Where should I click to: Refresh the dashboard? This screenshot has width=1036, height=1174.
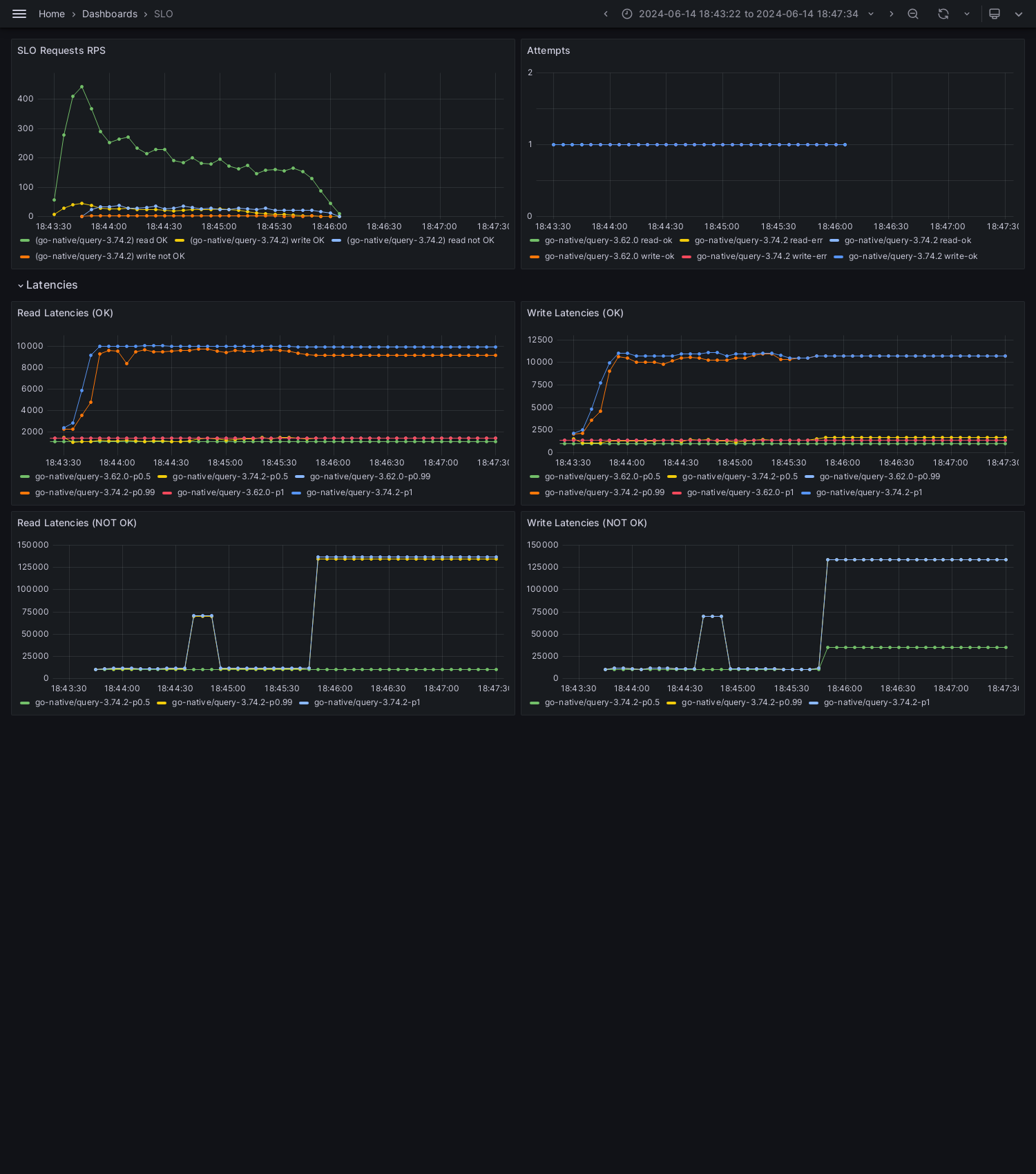click(943, 14)
